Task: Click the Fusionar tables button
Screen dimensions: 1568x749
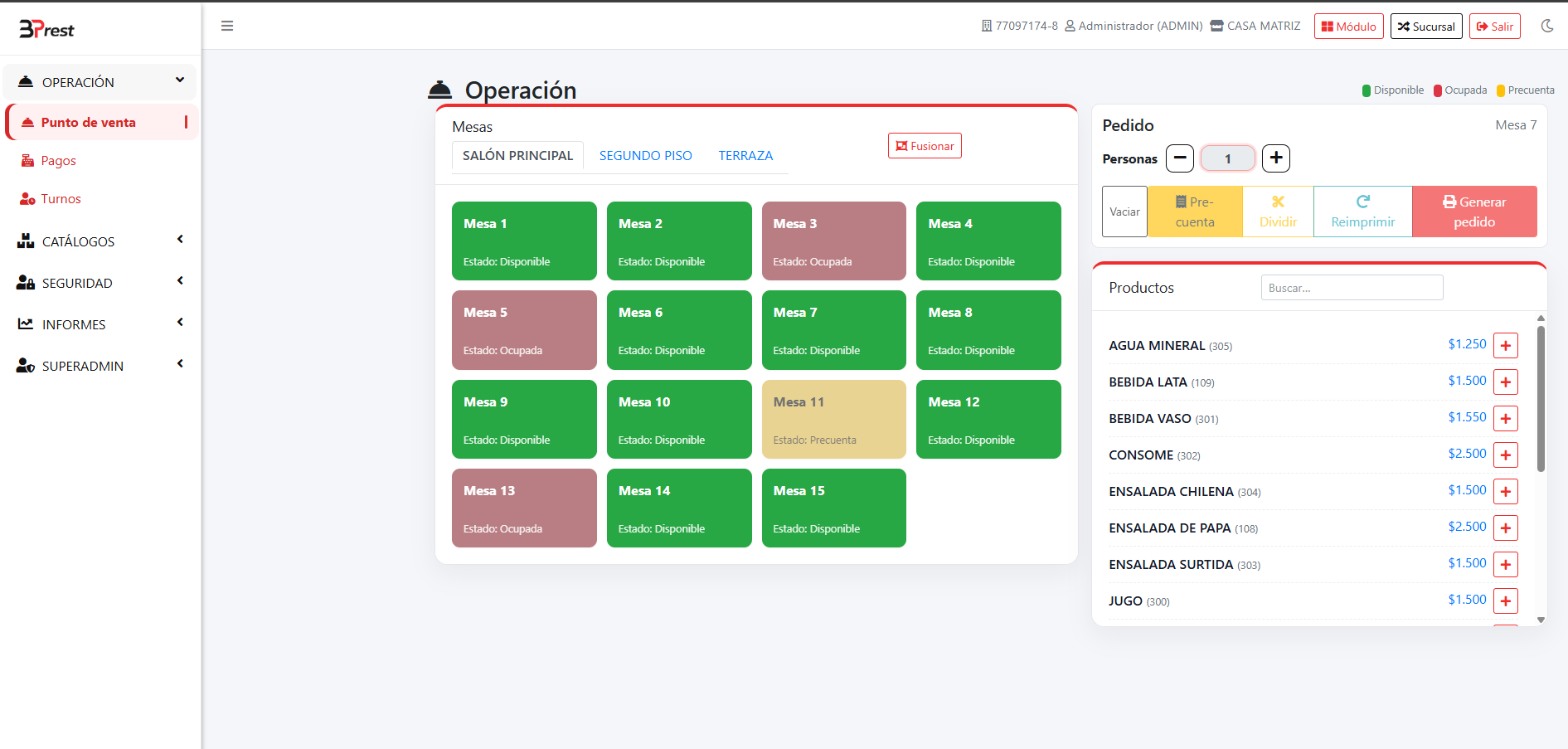Action: click(x=925, y=146)
